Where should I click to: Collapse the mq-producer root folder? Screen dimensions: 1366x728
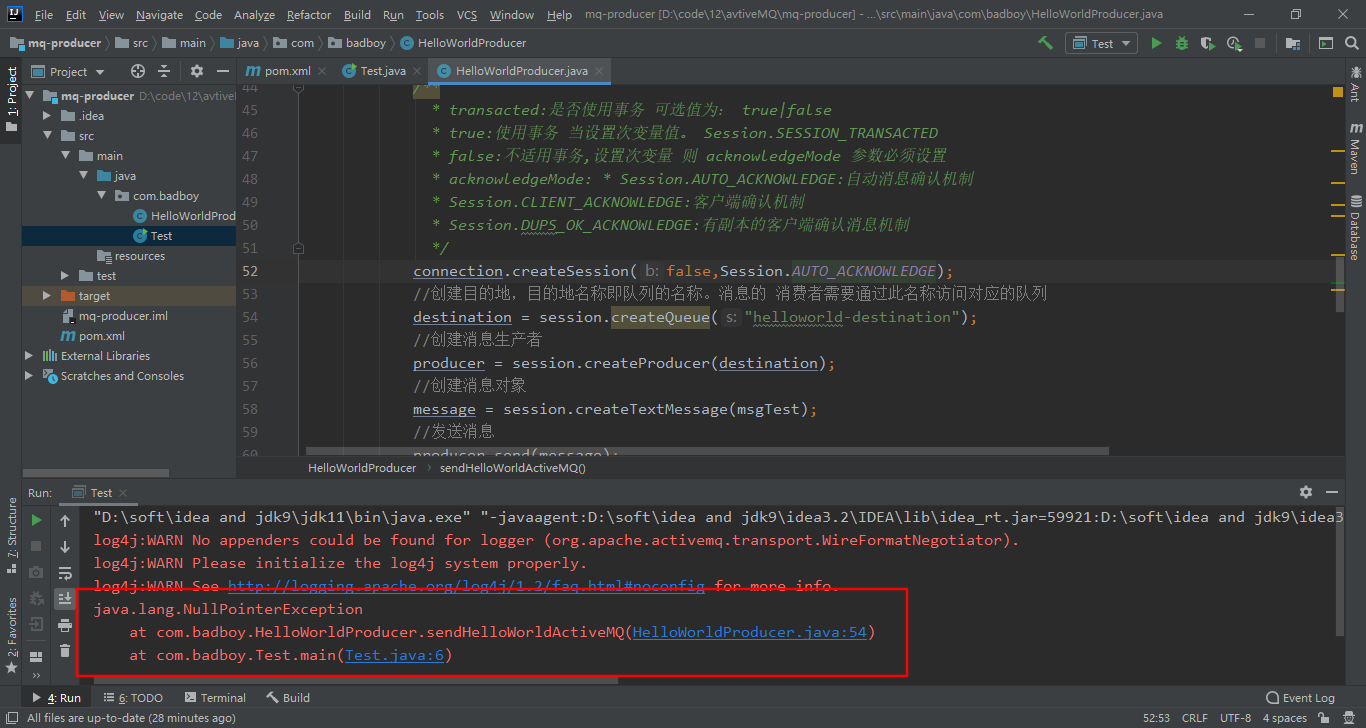[x=30, y=96]
